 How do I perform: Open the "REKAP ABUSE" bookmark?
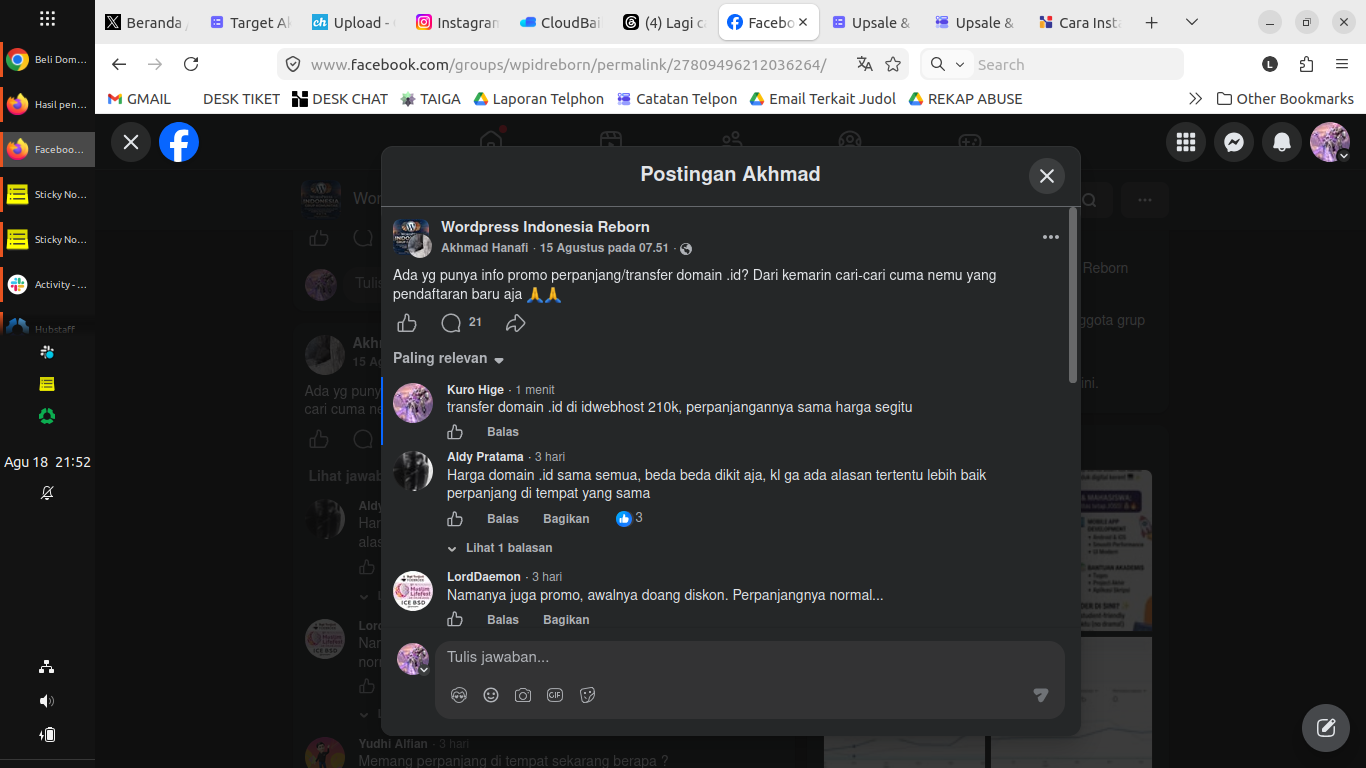coord(965,99)
